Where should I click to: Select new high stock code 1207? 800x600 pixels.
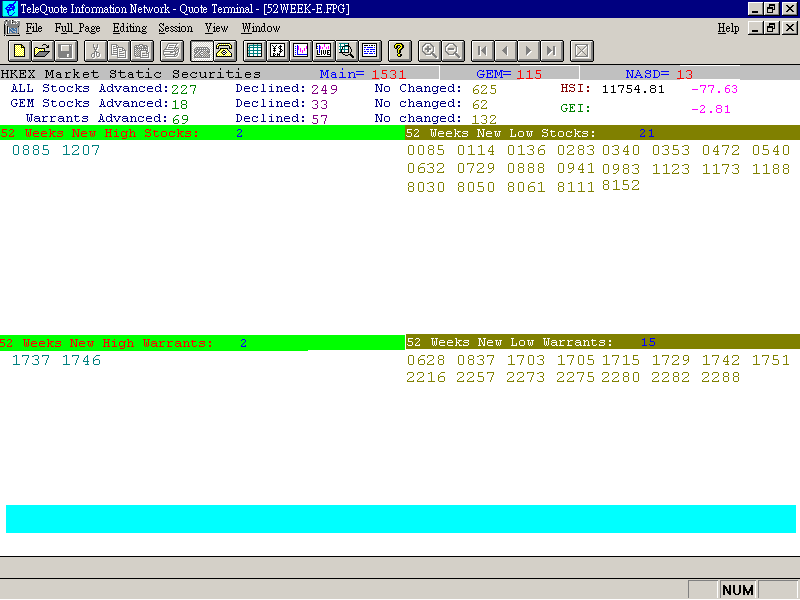(x=81, y=151)
